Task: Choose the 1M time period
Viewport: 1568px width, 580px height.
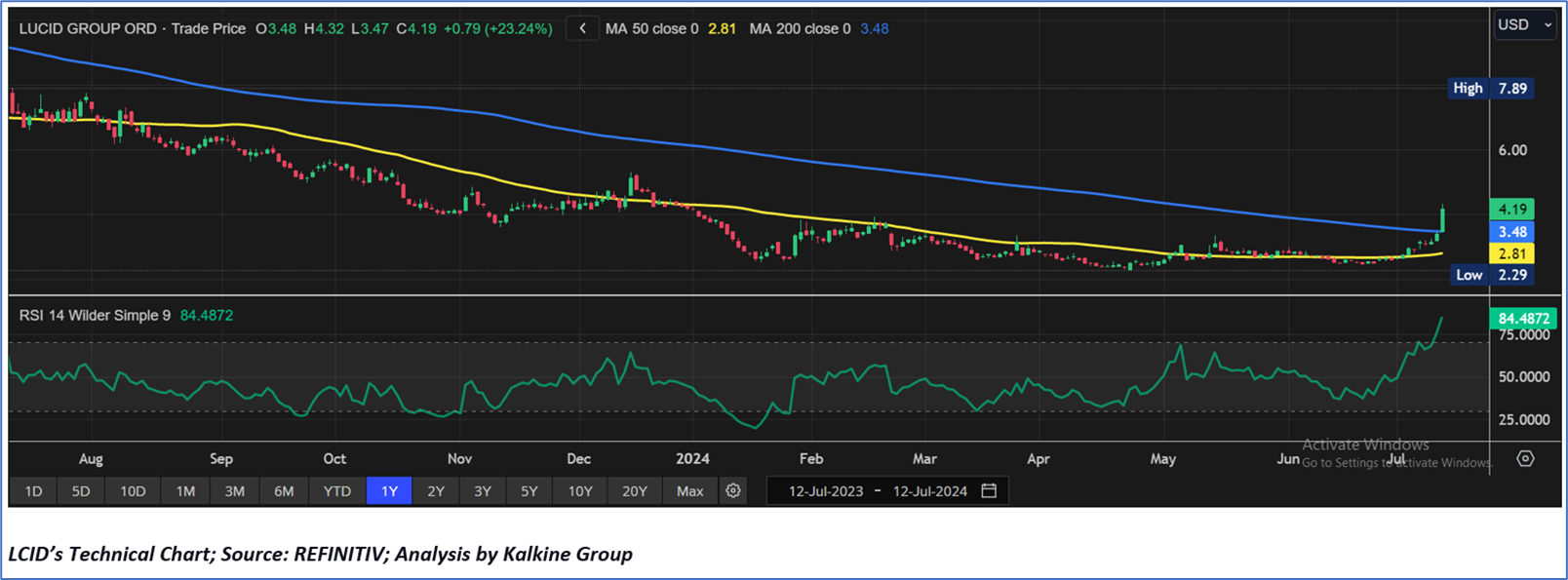Action: pos(185,491)
